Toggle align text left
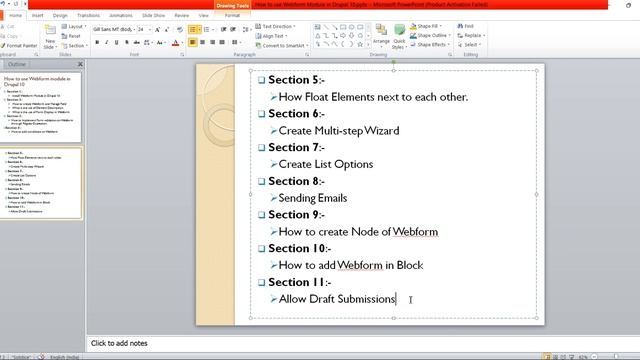 [193, 42]
